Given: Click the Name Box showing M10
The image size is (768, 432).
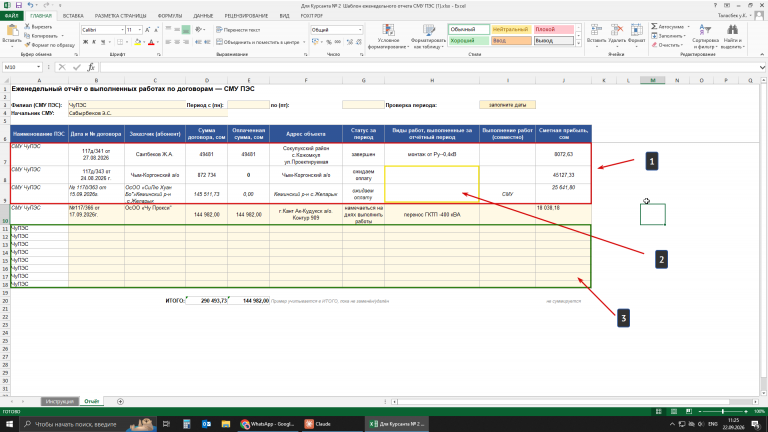Looking at the screenshot, I should [x=23, y=67].
